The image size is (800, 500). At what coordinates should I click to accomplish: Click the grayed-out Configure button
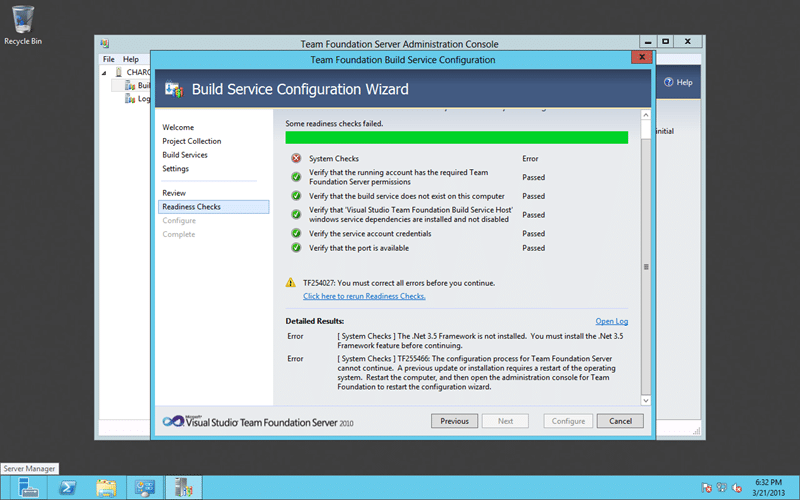pyautogui.click(x=568, y=421)
